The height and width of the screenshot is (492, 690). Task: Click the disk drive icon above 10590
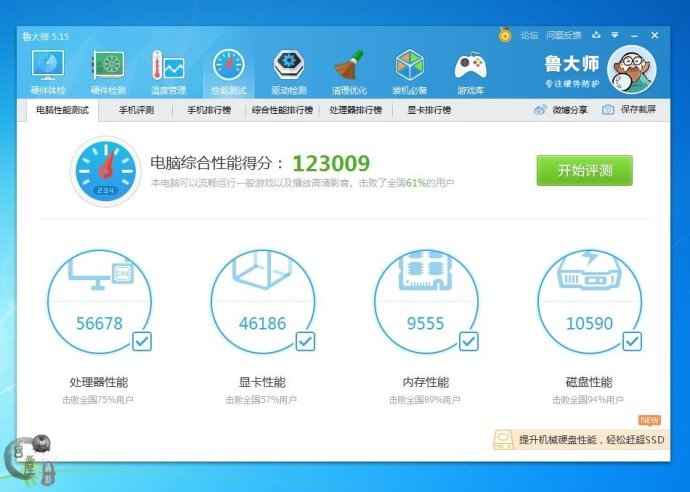pos(589,270)
